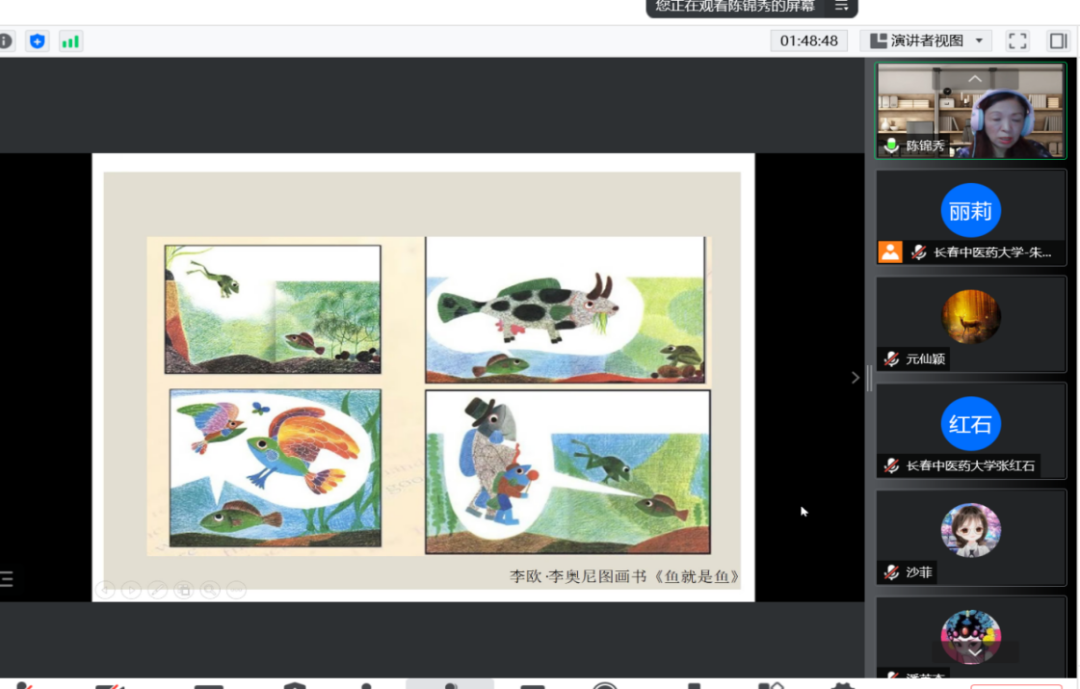Collapse the participant video panel arrow

click(x=855, y=377)
